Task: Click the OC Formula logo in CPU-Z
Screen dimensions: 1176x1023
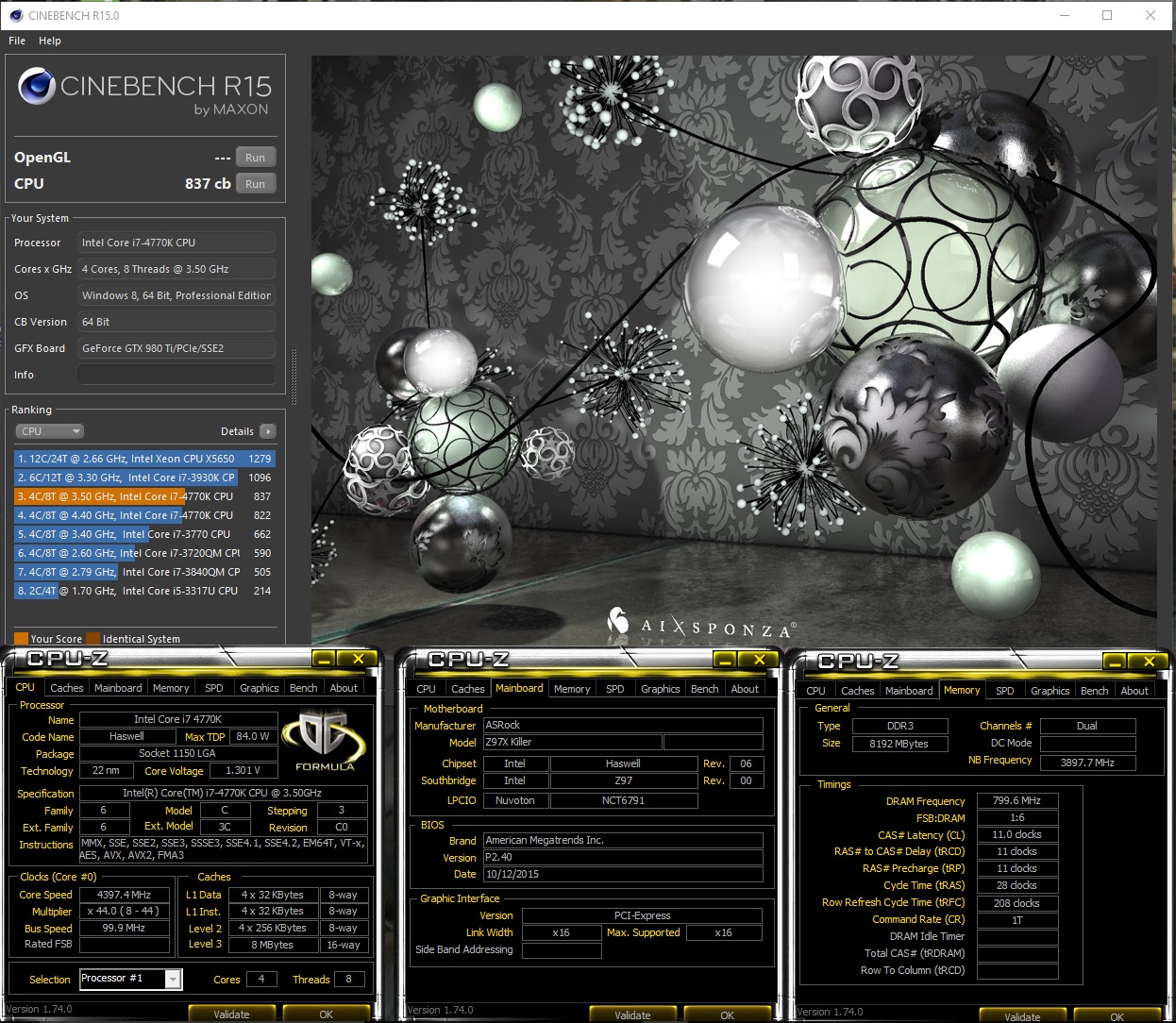Action: (324, 741)
